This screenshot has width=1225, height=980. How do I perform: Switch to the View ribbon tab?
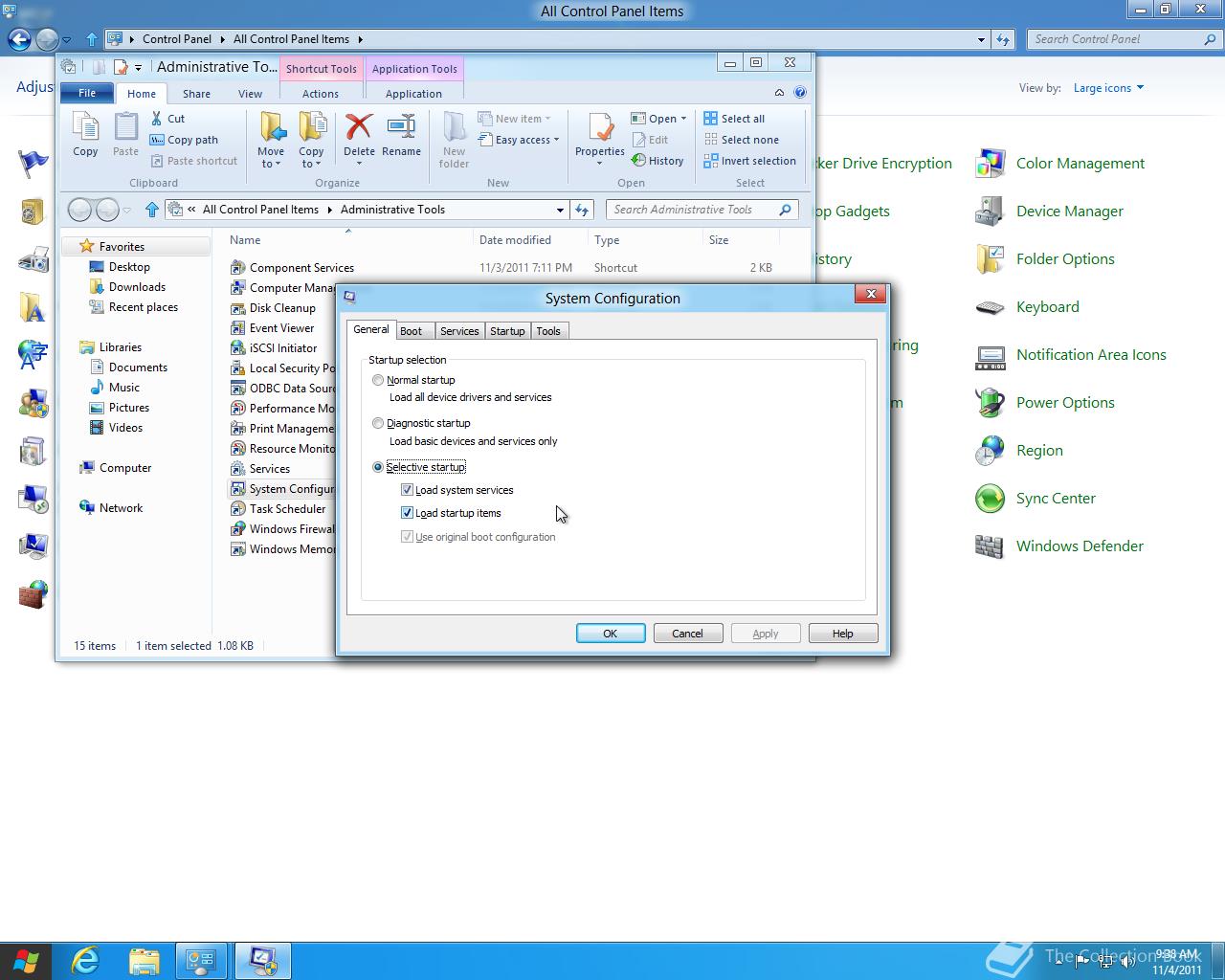pyautogui.click(x=250, y=94)
